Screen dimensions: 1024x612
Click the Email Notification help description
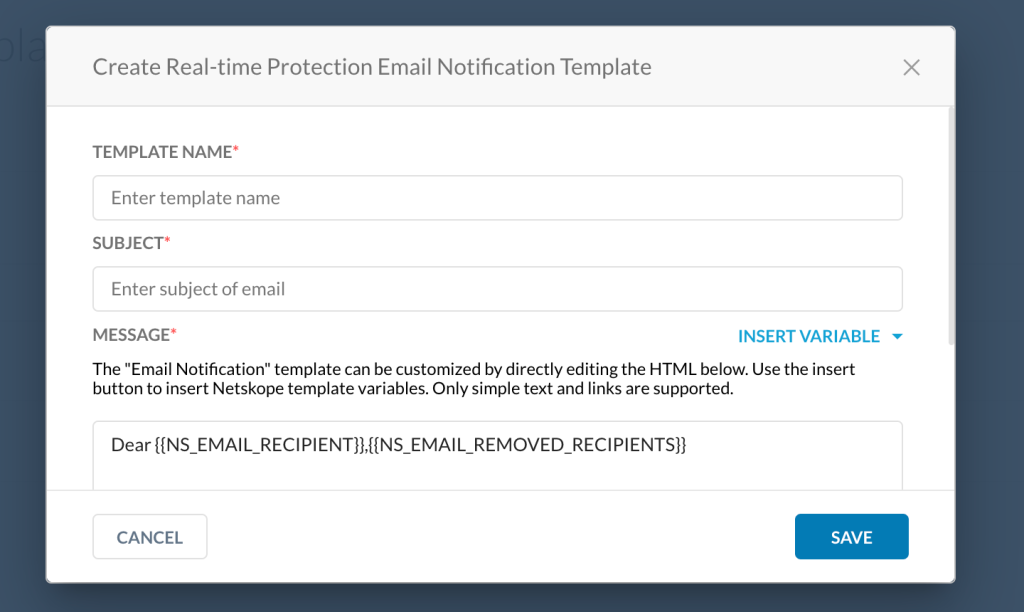tap(473, 379)
